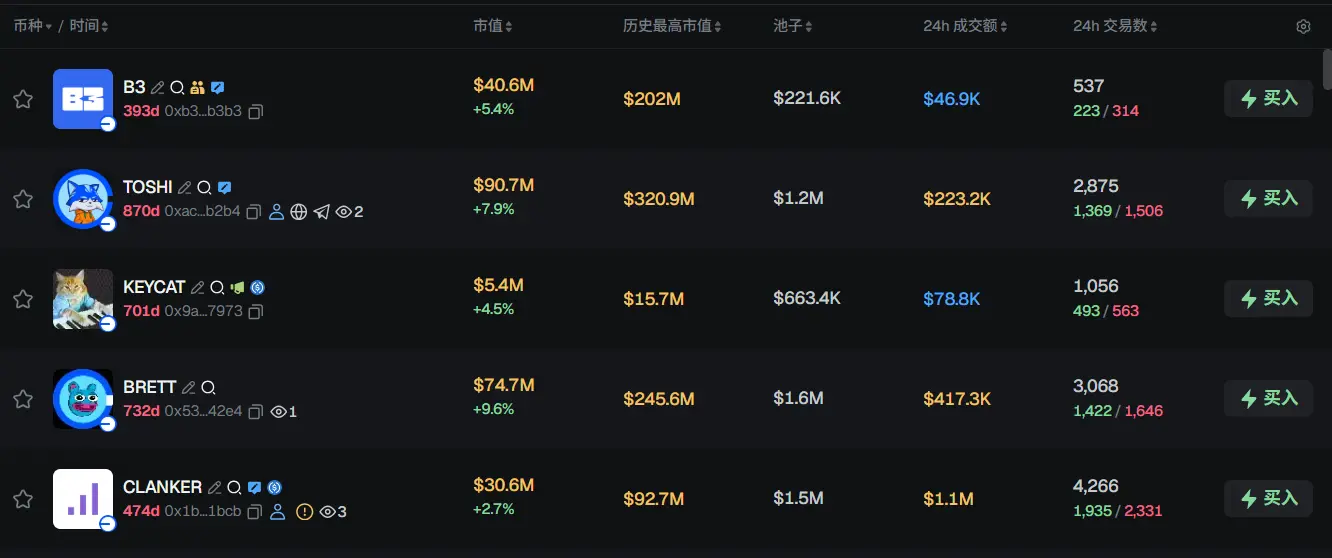Click the holders group icon beside B3
Screen dimensions: 1332x558
click(197, 88)
